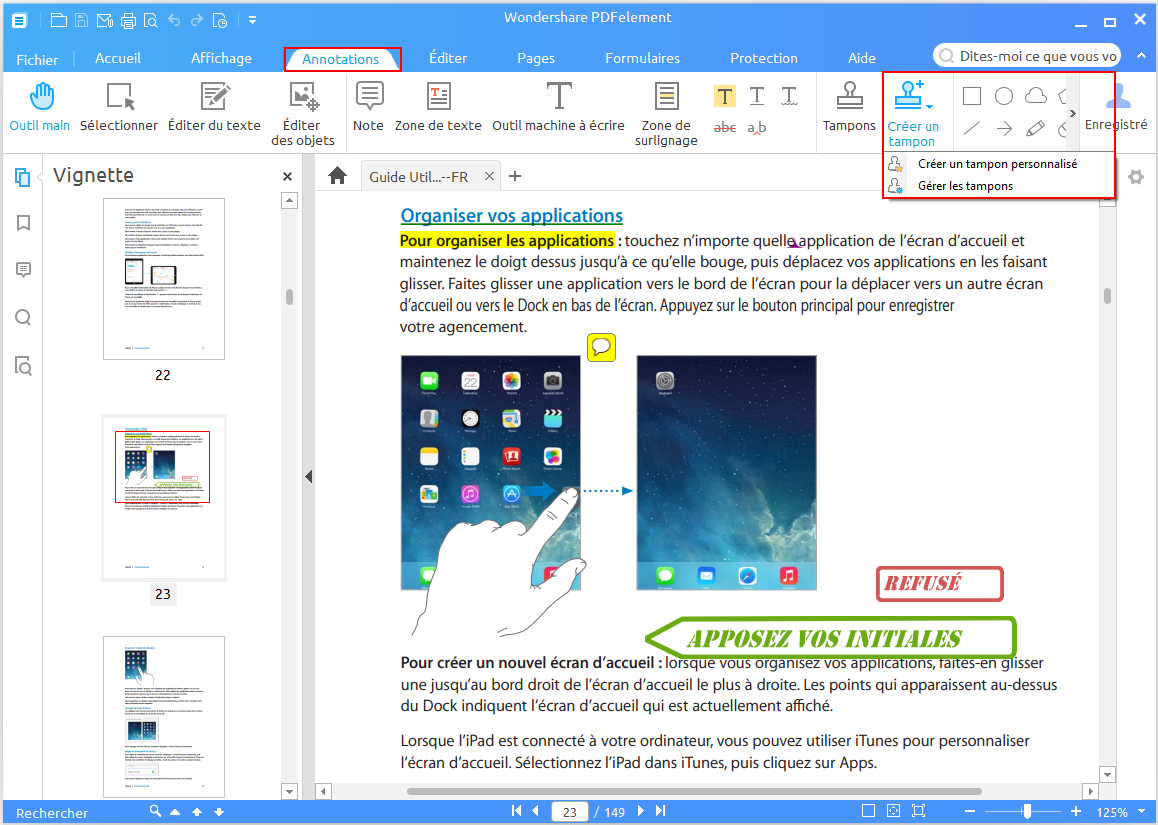Zoom in with the plus button

click(x=1076, y=811)
